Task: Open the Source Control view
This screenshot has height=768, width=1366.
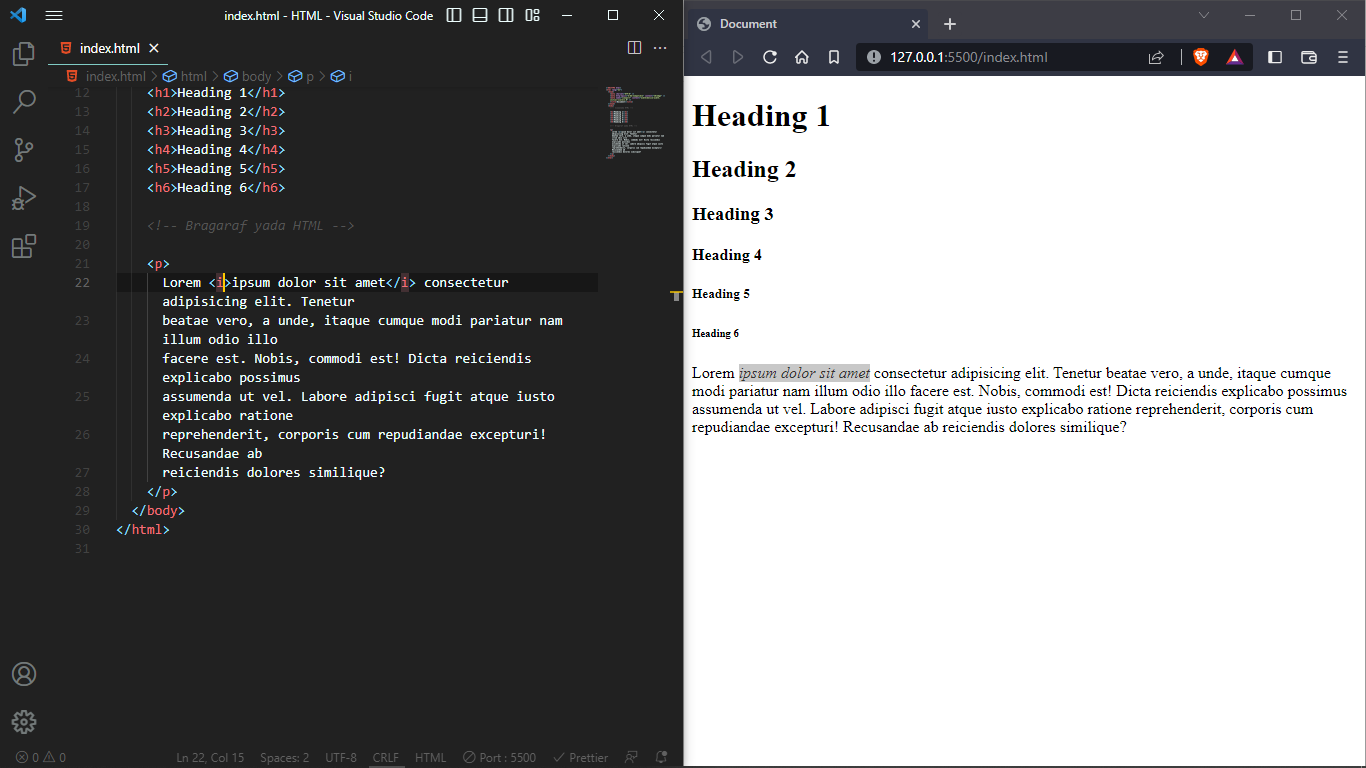Action: 24,150
